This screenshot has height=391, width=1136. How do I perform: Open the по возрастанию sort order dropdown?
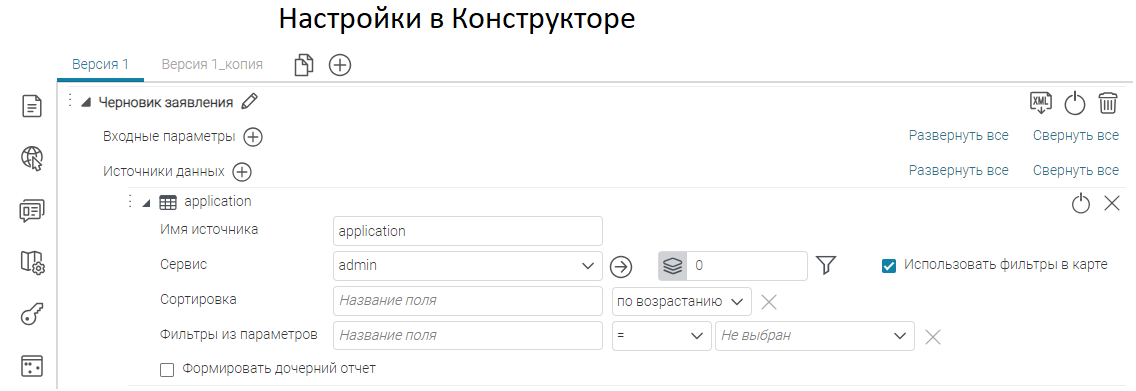pyautogui.click(x=682, y=301)
